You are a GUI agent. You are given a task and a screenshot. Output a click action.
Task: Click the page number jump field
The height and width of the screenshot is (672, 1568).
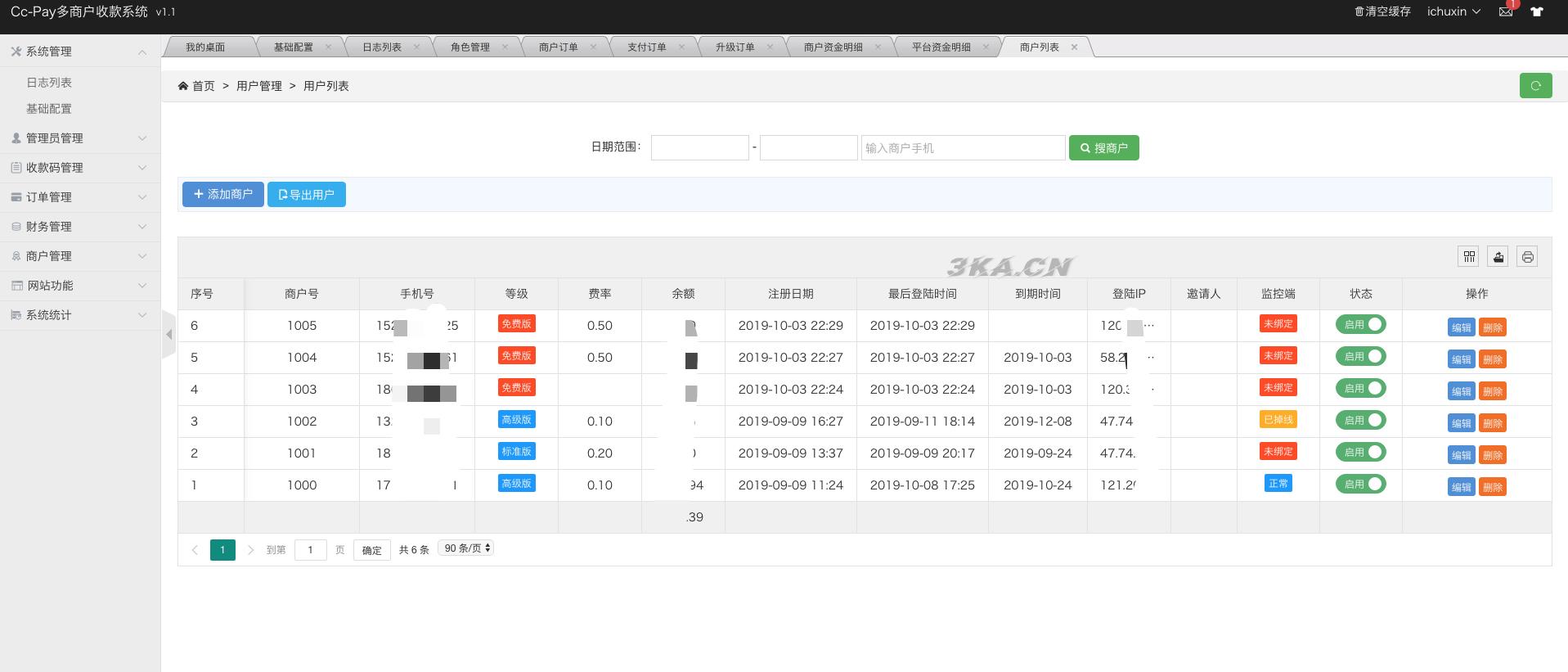point(310,550)
